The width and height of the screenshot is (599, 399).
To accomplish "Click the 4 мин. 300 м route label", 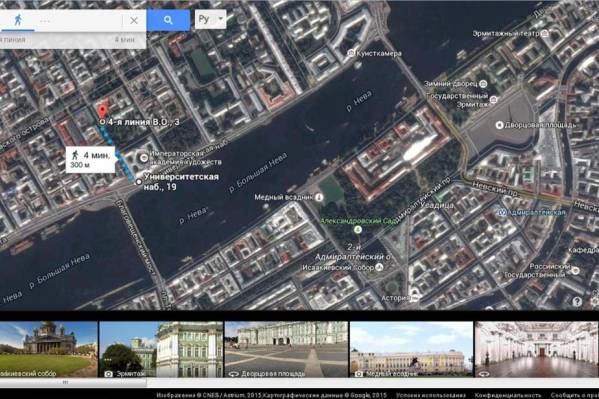I will click(91, 160).
